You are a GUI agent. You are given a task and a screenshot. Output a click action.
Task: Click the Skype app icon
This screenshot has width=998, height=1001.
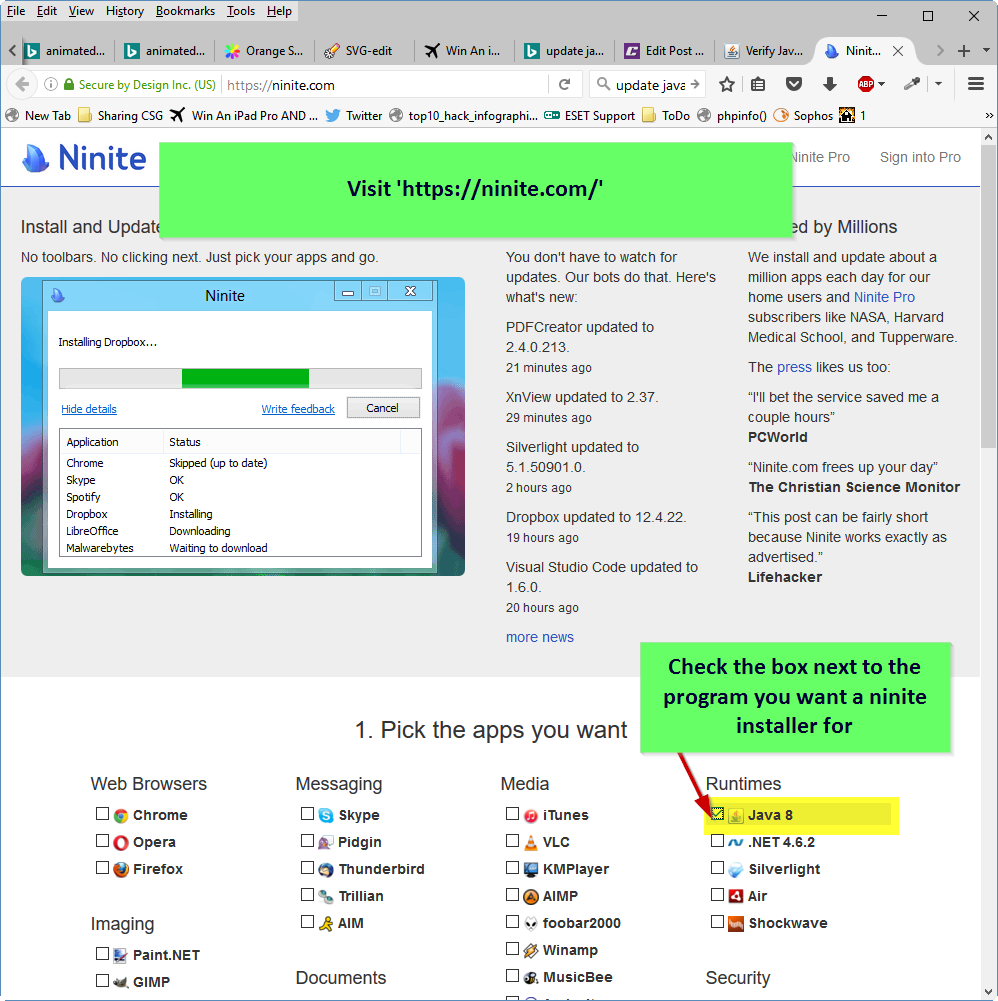(326, 816)
